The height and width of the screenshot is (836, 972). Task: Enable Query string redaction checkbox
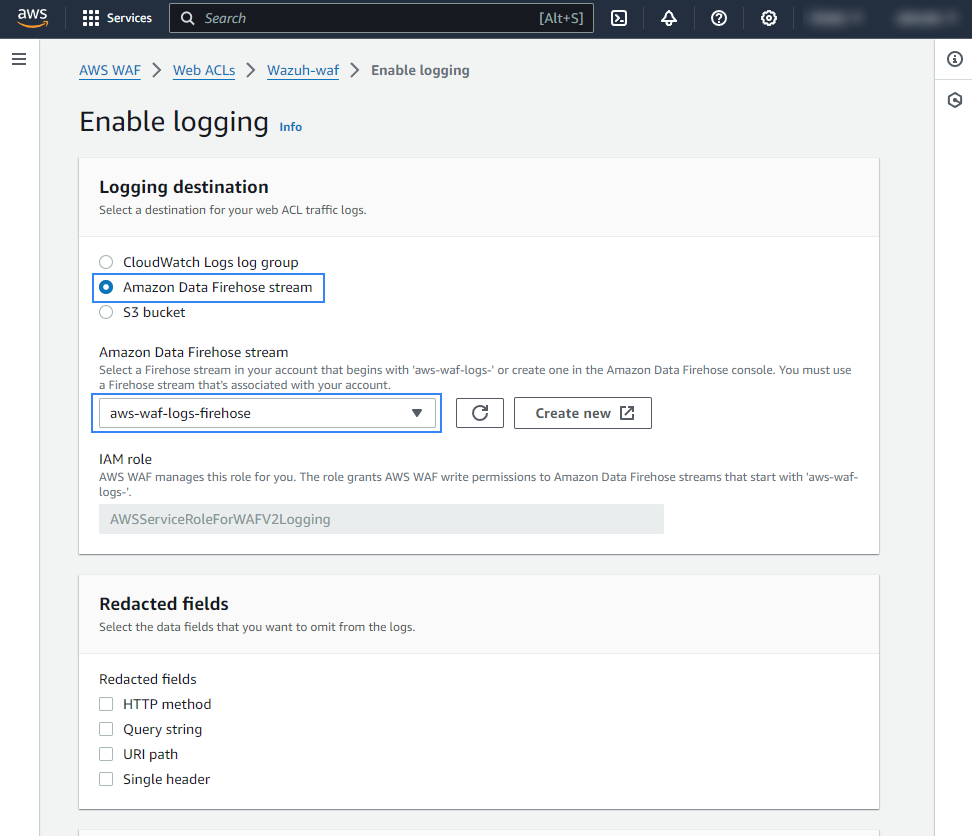(x=106, y=729)
